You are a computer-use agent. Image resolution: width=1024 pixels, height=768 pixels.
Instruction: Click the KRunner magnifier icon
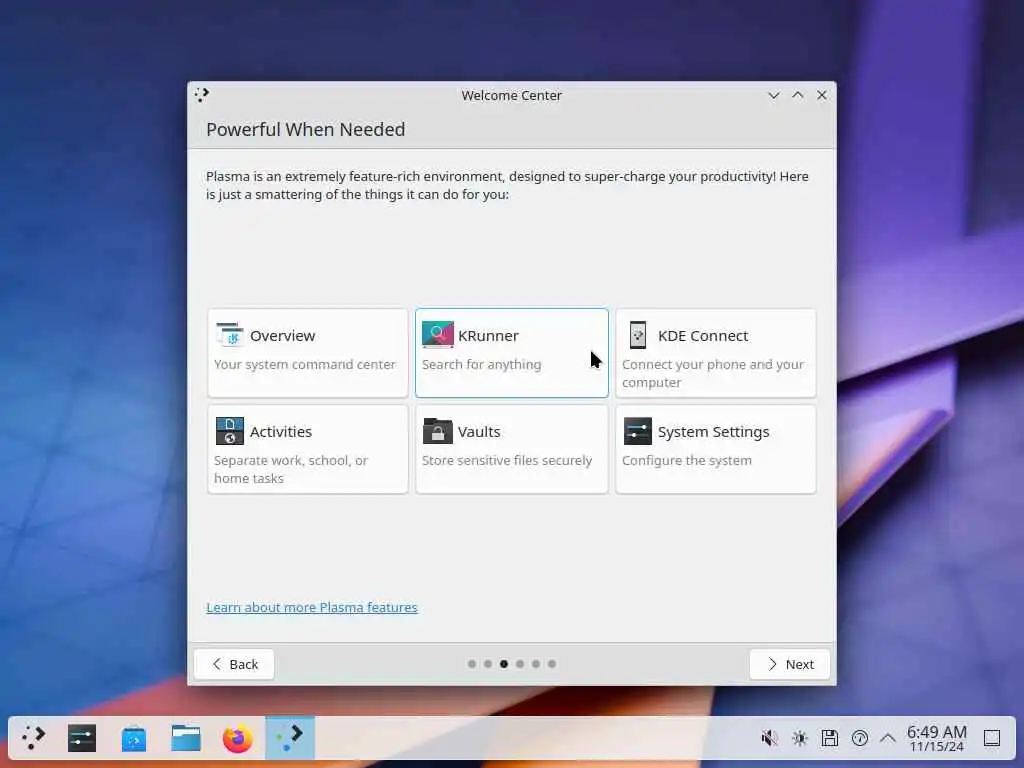438,334
